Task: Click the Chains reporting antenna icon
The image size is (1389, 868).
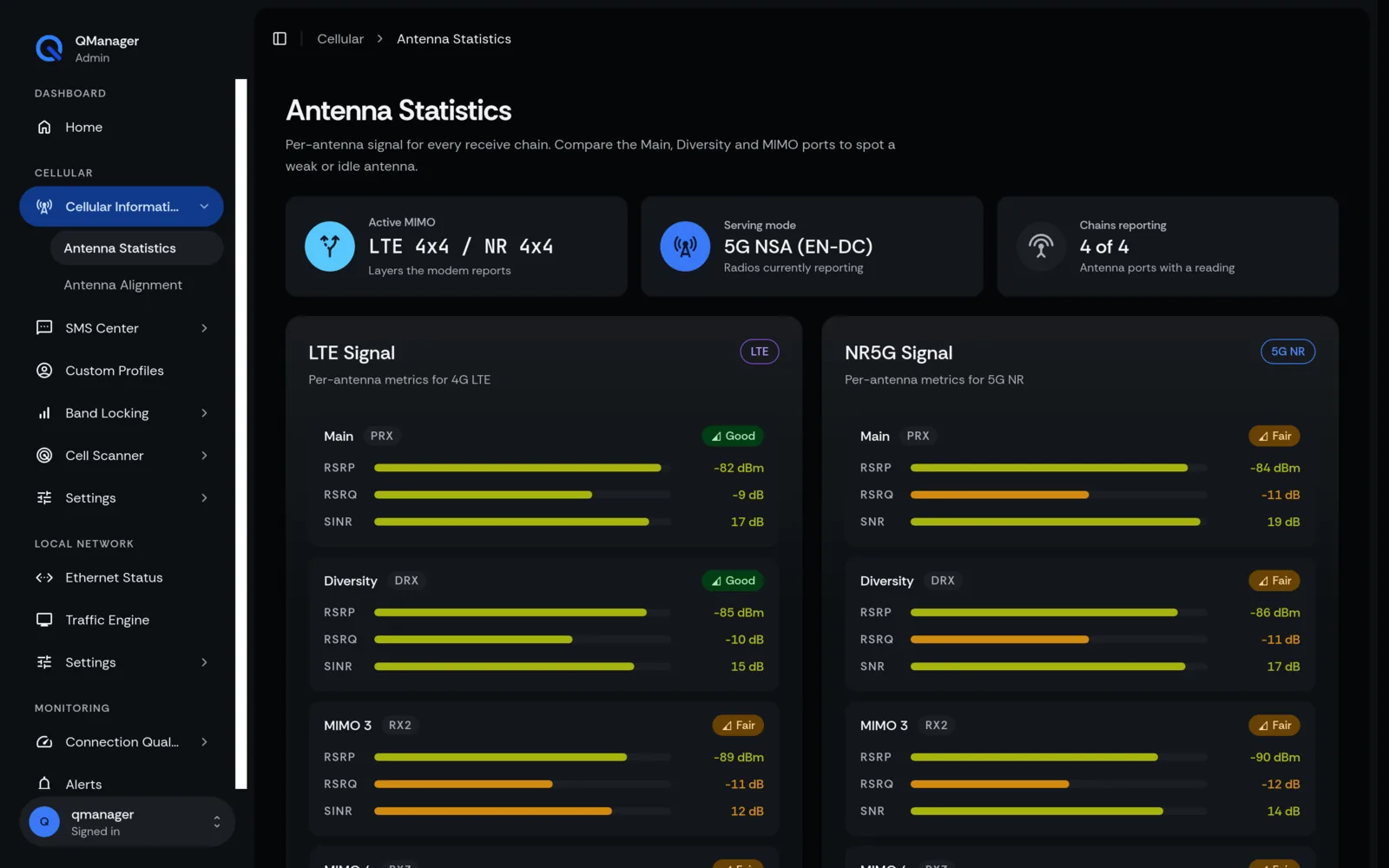Action: [x=1041, y=247]
